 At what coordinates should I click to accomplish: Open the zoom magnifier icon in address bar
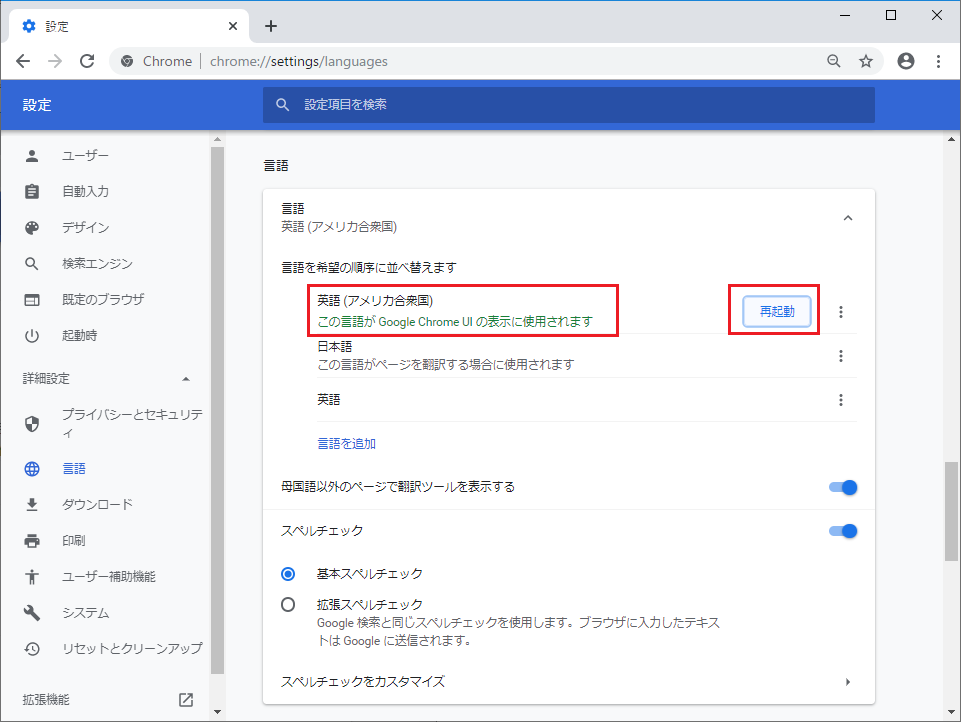coord(834,61)
